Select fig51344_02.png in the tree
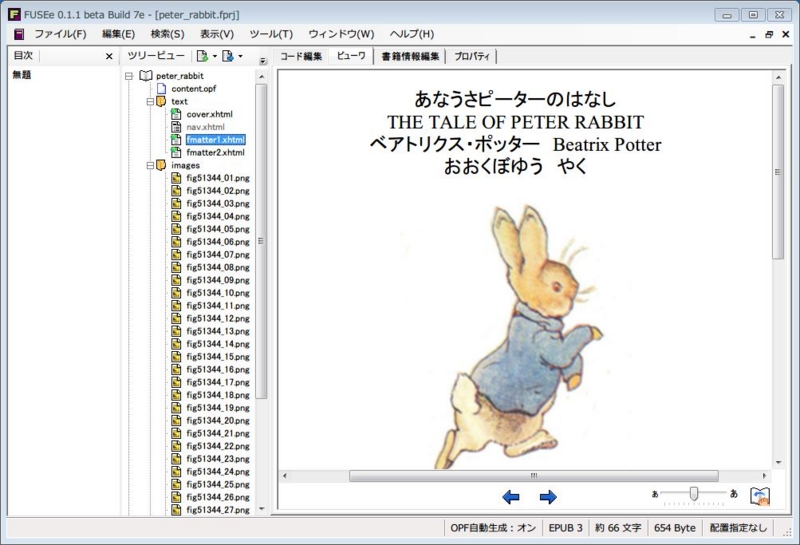This screenshot has height=545, width=800. (218, 191)
